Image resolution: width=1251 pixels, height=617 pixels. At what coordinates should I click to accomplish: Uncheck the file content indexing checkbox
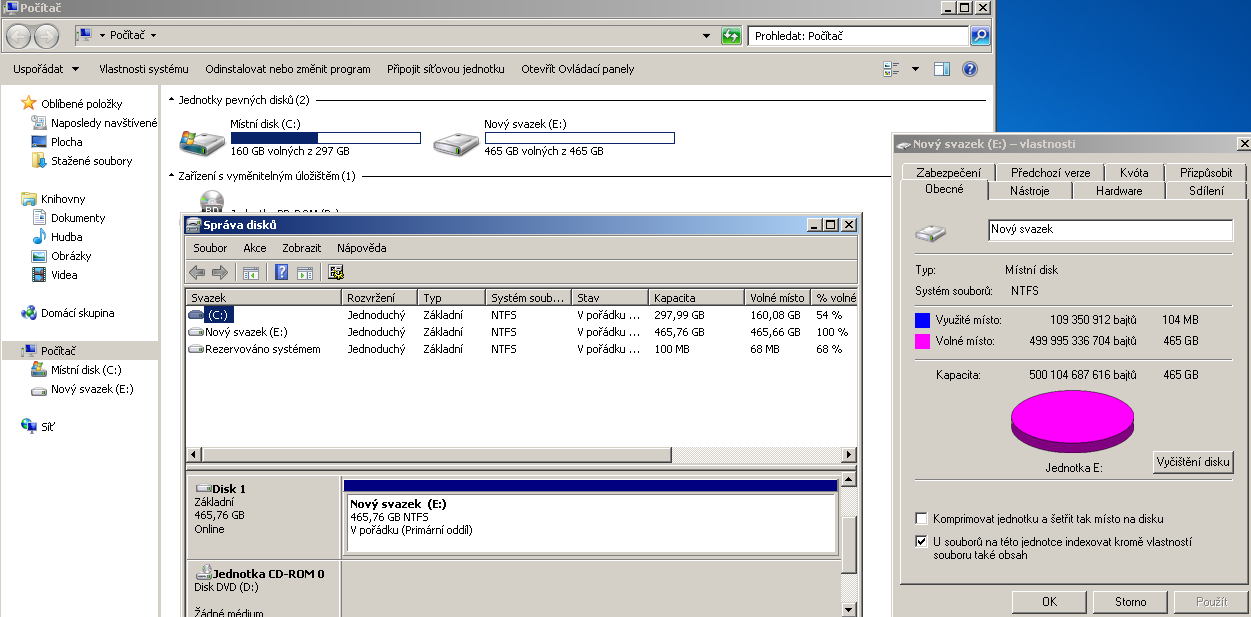(921, 542)
